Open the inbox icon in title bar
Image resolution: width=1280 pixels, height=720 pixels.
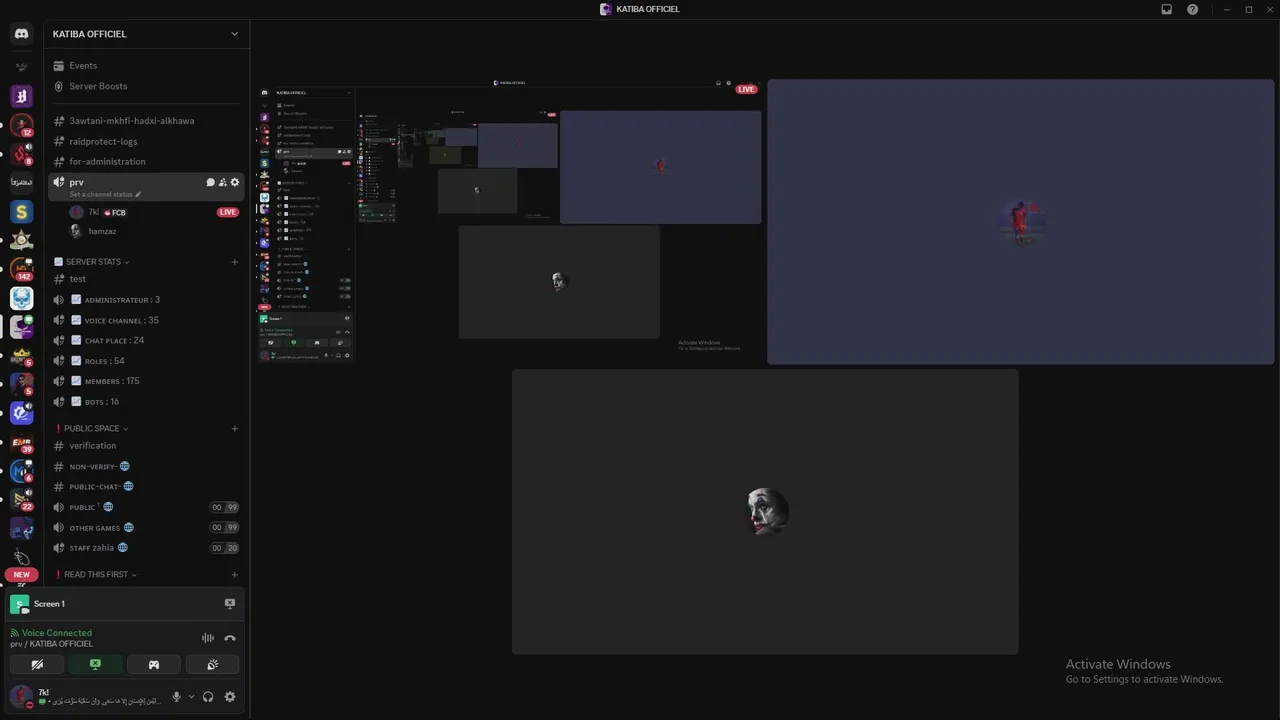1166,9
